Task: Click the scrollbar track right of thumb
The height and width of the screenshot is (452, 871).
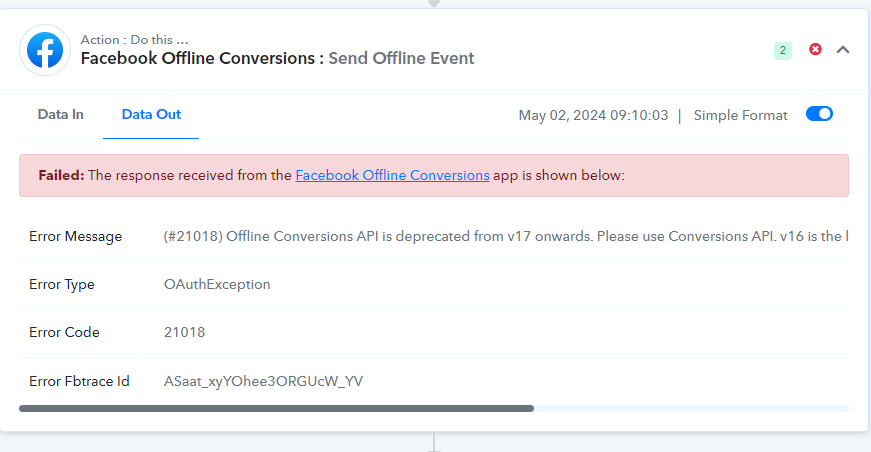Action: click(691, 409)
